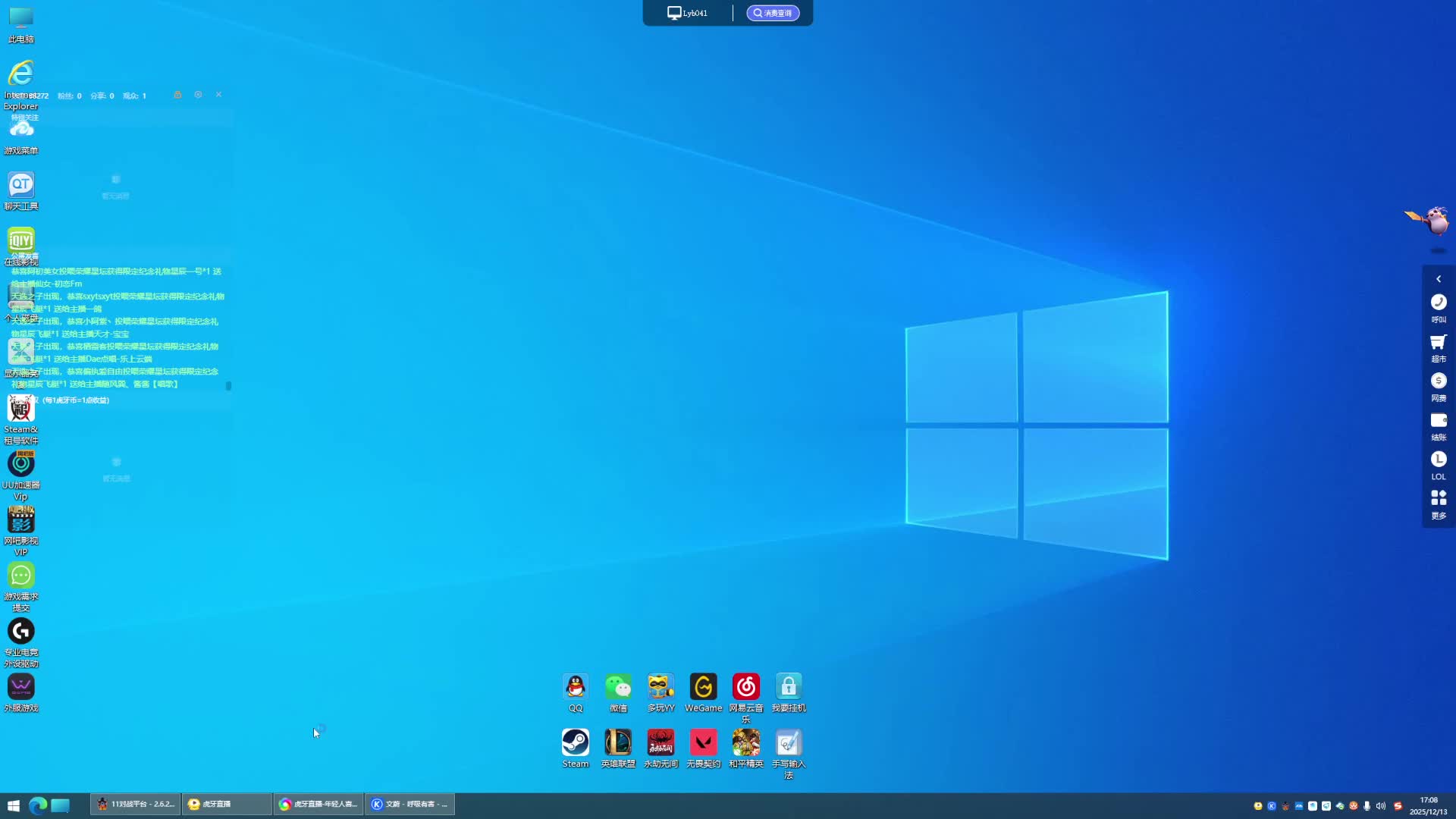Open the 微信 WeChat shortcut

(618, 687)
